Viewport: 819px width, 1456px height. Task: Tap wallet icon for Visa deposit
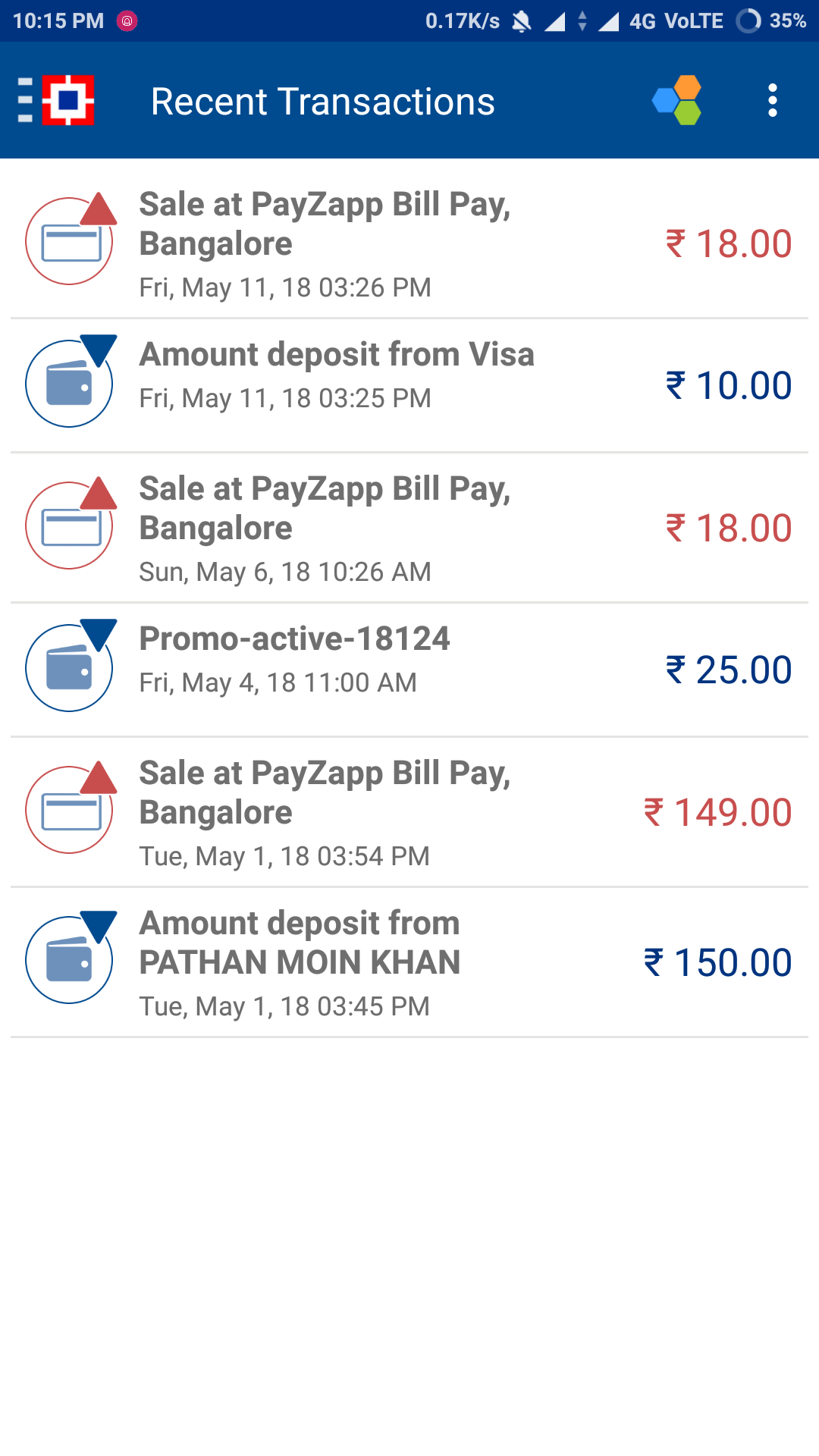point(70,383)
